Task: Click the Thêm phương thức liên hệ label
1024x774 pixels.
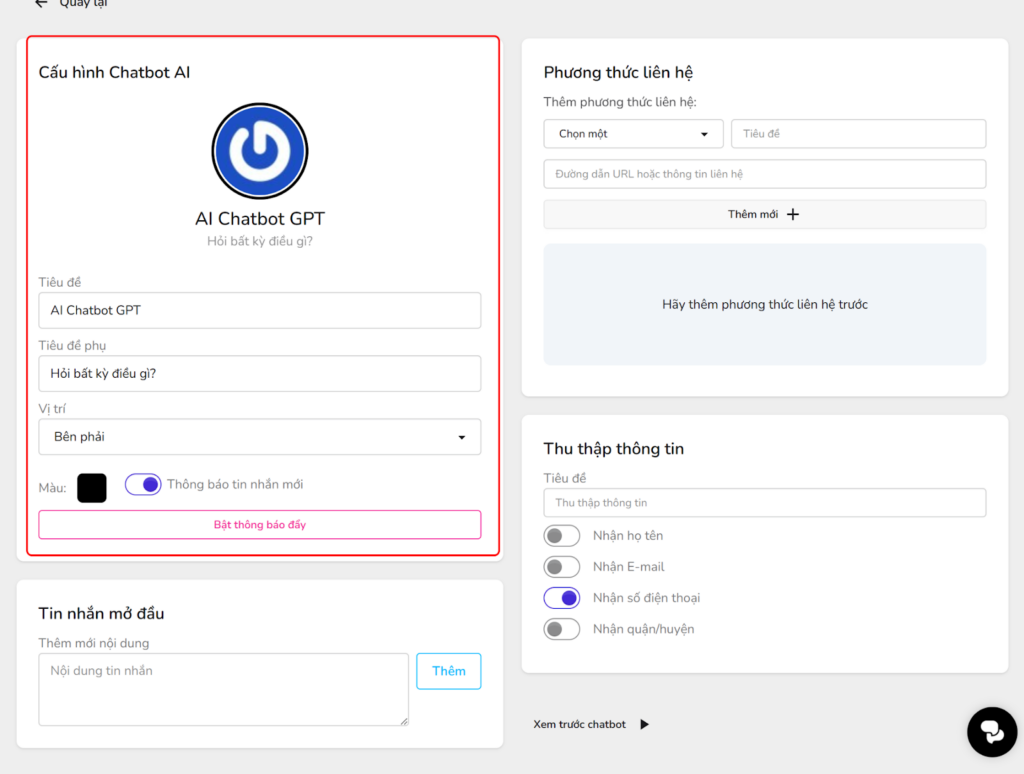Action: [620, 102]
